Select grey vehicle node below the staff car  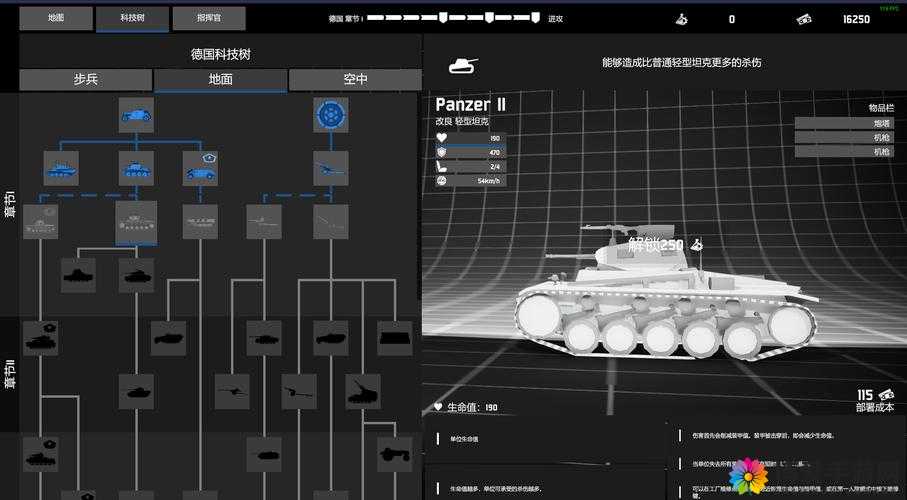tap(200, 222)
